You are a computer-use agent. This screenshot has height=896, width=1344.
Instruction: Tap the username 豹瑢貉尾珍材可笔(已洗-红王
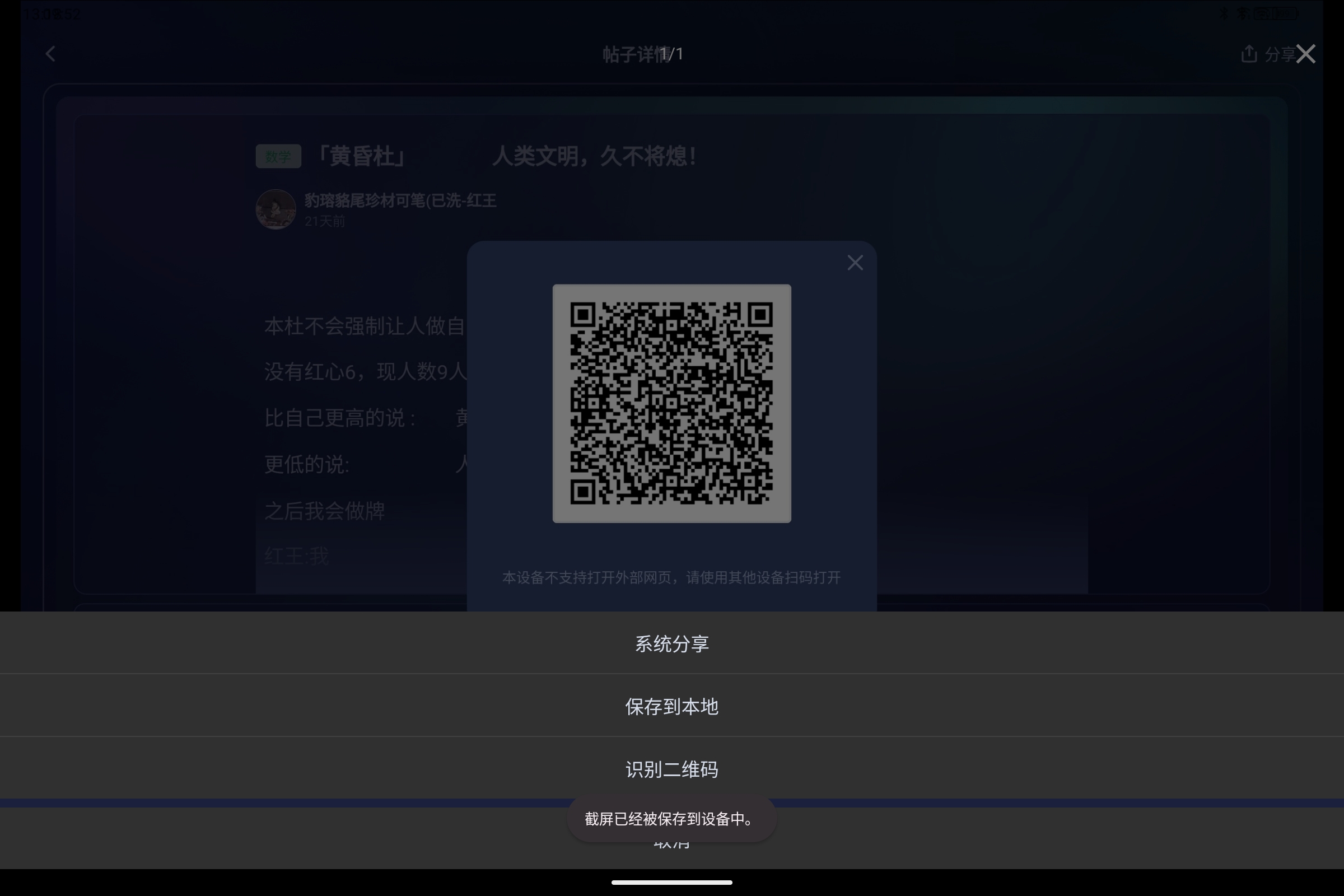400,201
